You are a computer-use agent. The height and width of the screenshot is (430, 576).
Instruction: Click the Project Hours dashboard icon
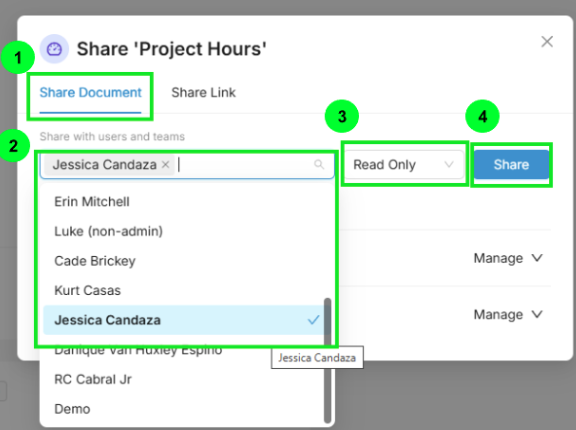pos(54,49)
